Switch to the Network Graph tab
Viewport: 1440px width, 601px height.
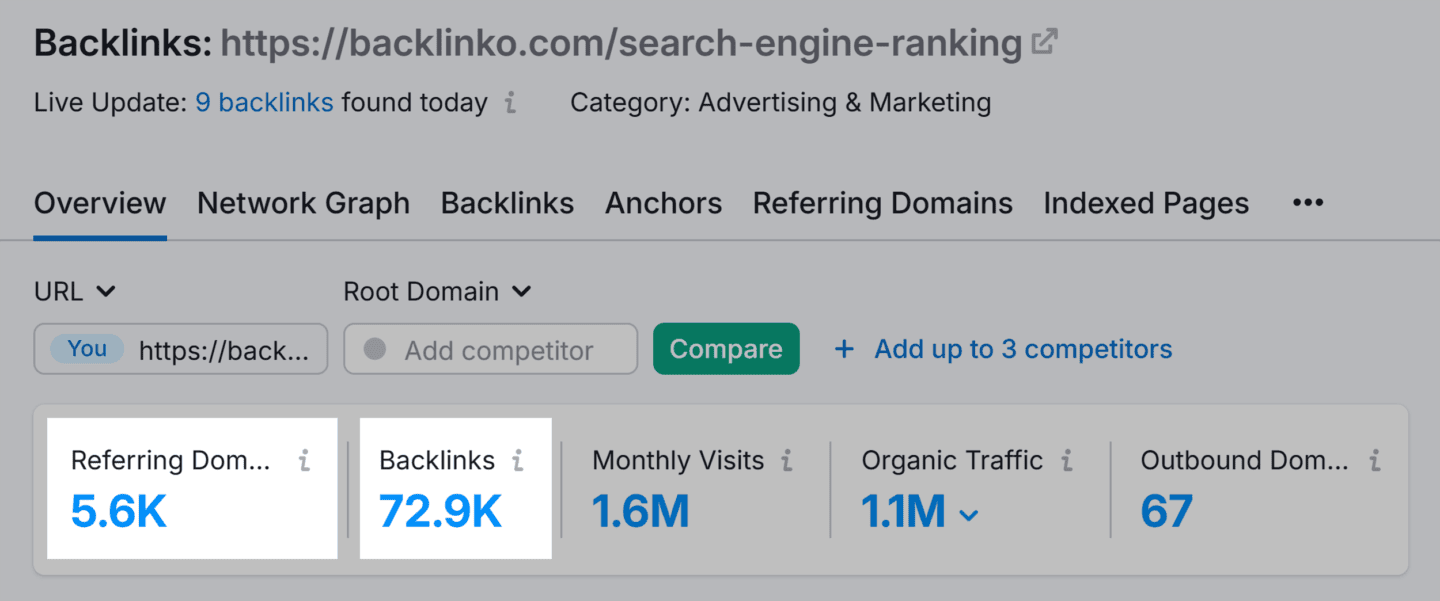coord(303,203)
